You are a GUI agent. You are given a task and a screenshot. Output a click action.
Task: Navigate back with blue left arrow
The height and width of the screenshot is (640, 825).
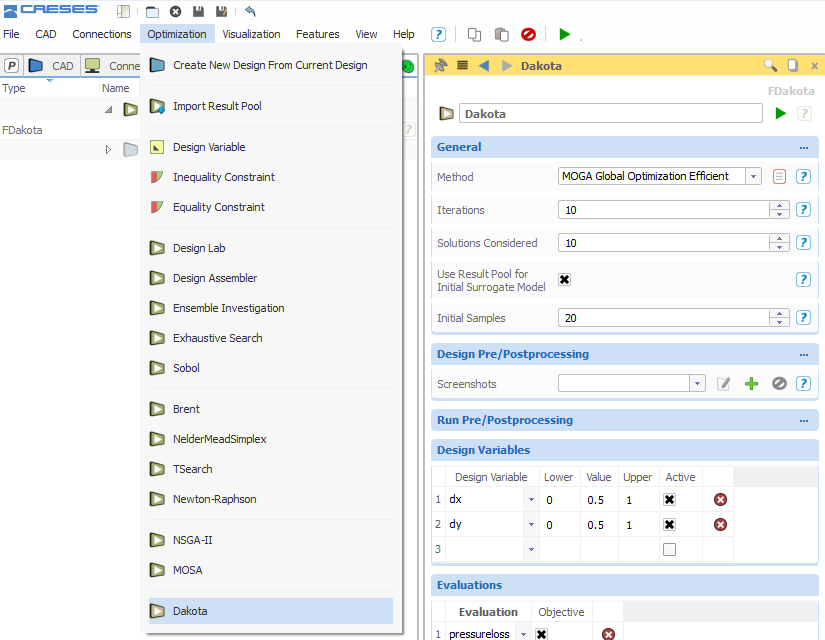pyautogui.click(x=484, y=66)
